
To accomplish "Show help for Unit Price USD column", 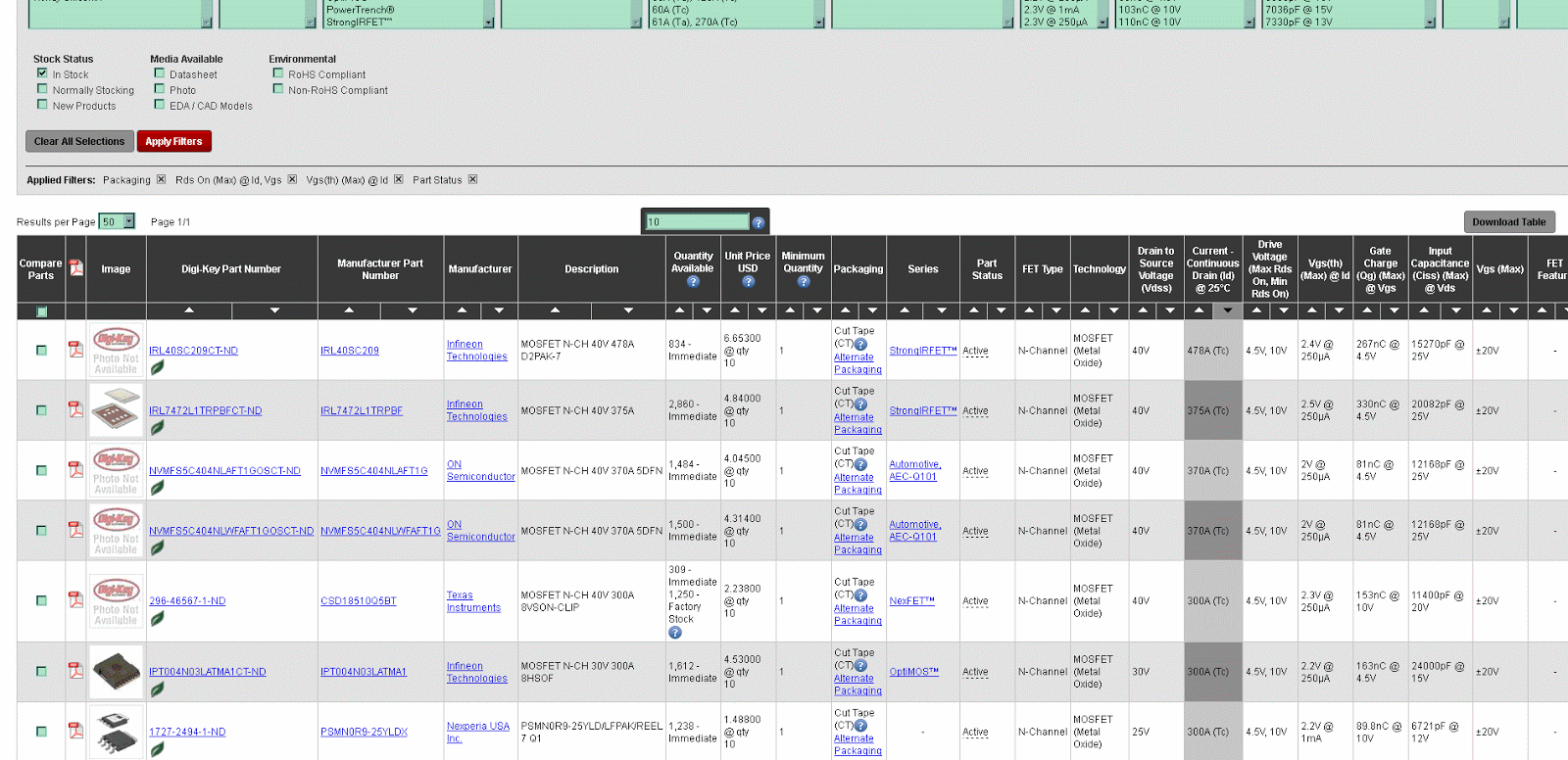I will (x=748, y=282).
